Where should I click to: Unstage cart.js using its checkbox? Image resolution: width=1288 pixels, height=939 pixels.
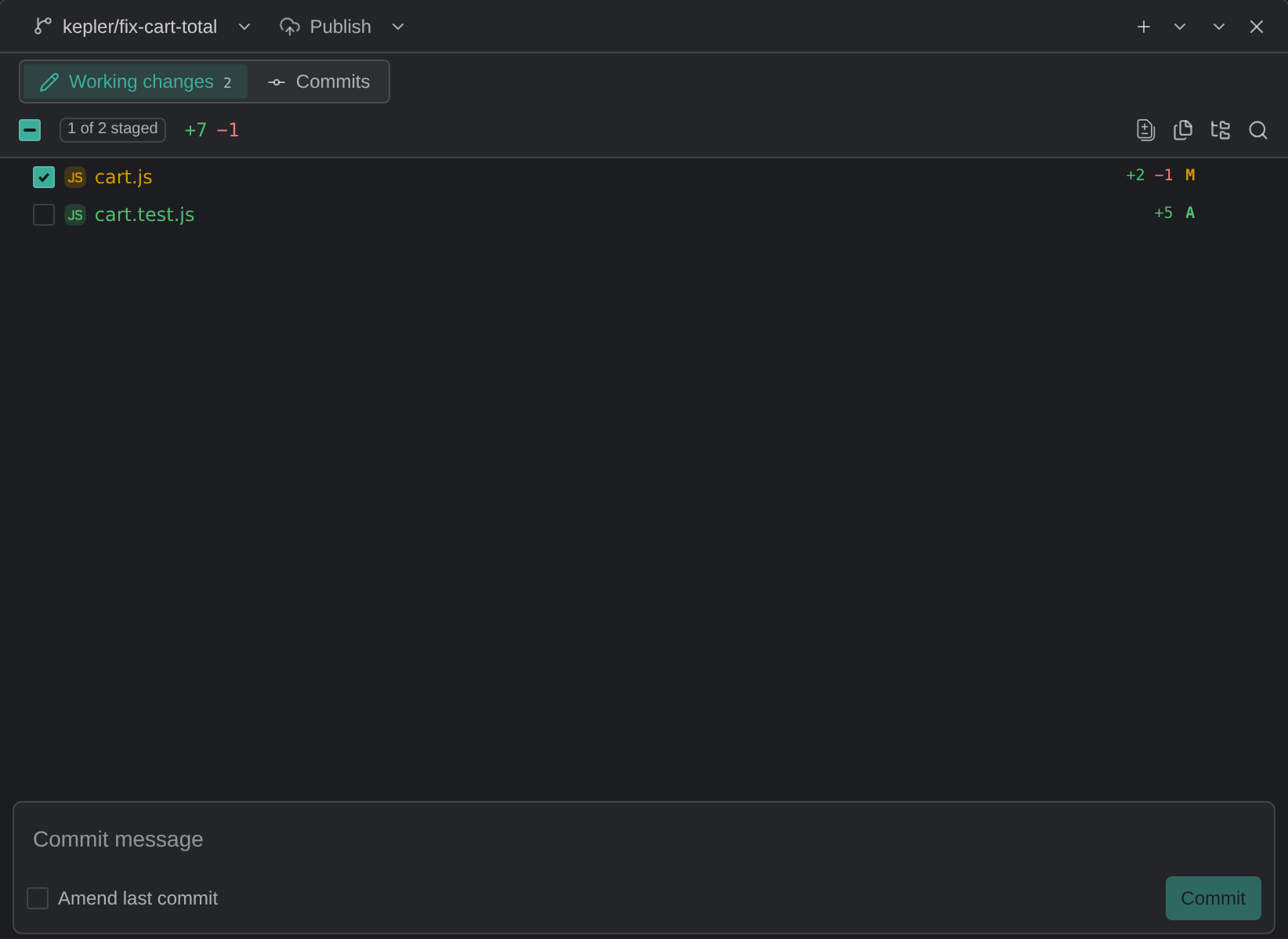[44, 177]
